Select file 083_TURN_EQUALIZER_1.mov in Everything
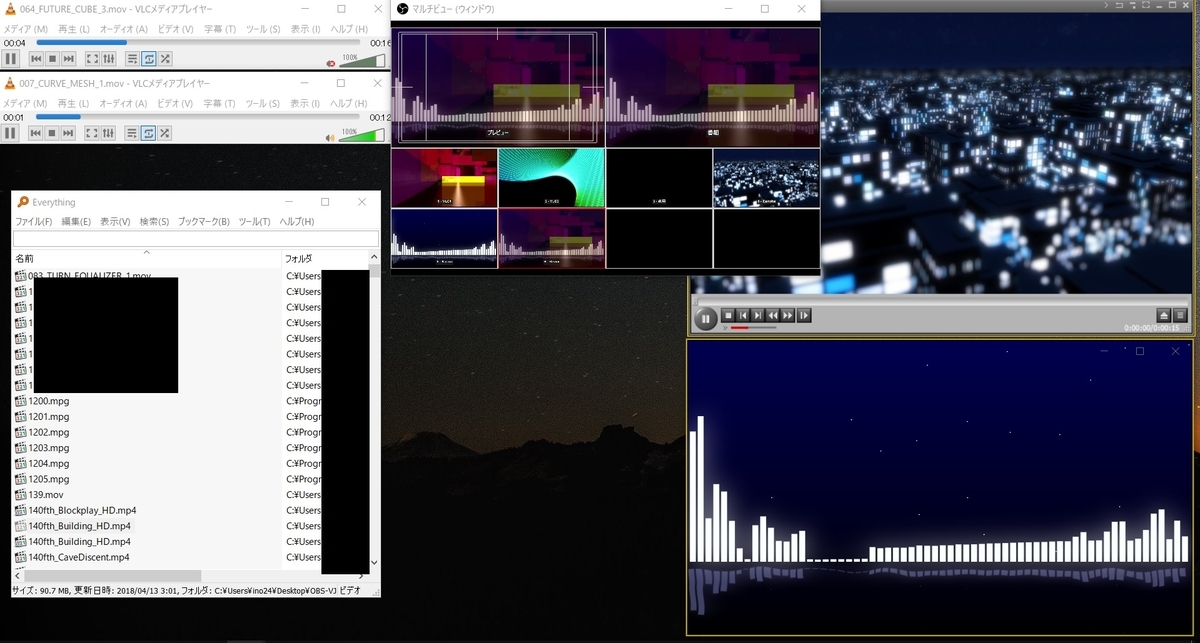Viewport: 1200px width, 643px height. 90,276
